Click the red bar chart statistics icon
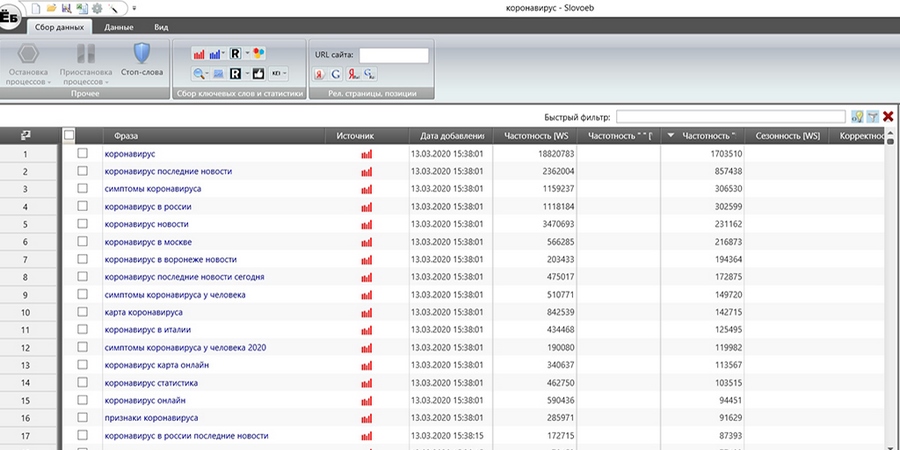 [x=197, y=53]
